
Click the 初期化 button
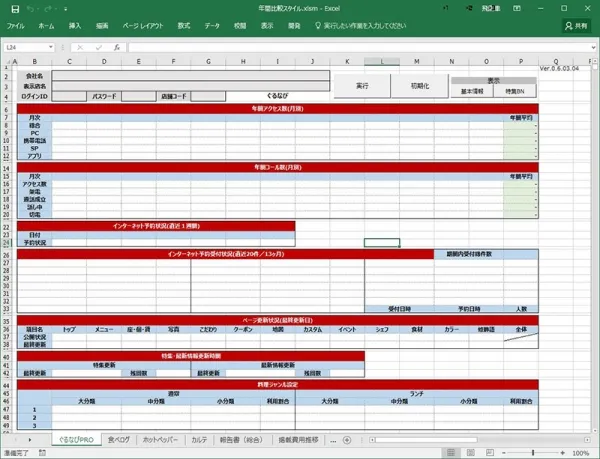[420, 86]
